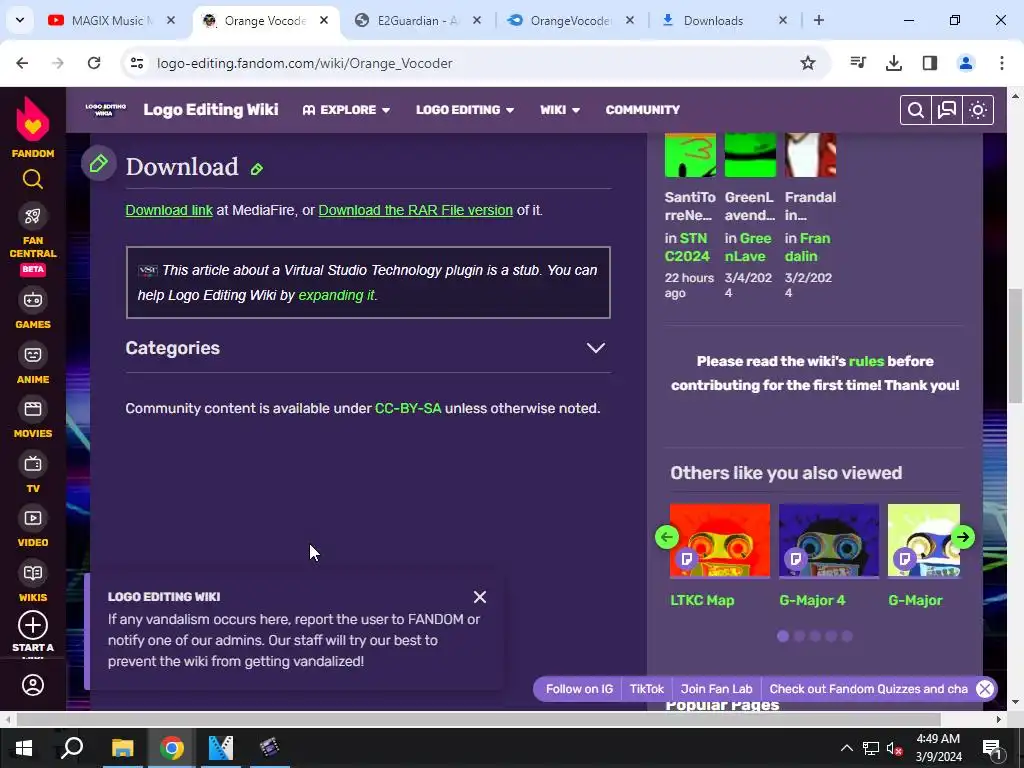Show previous items in carousel
Viewport: 1024px width, 768px height.
pos(667,537)
